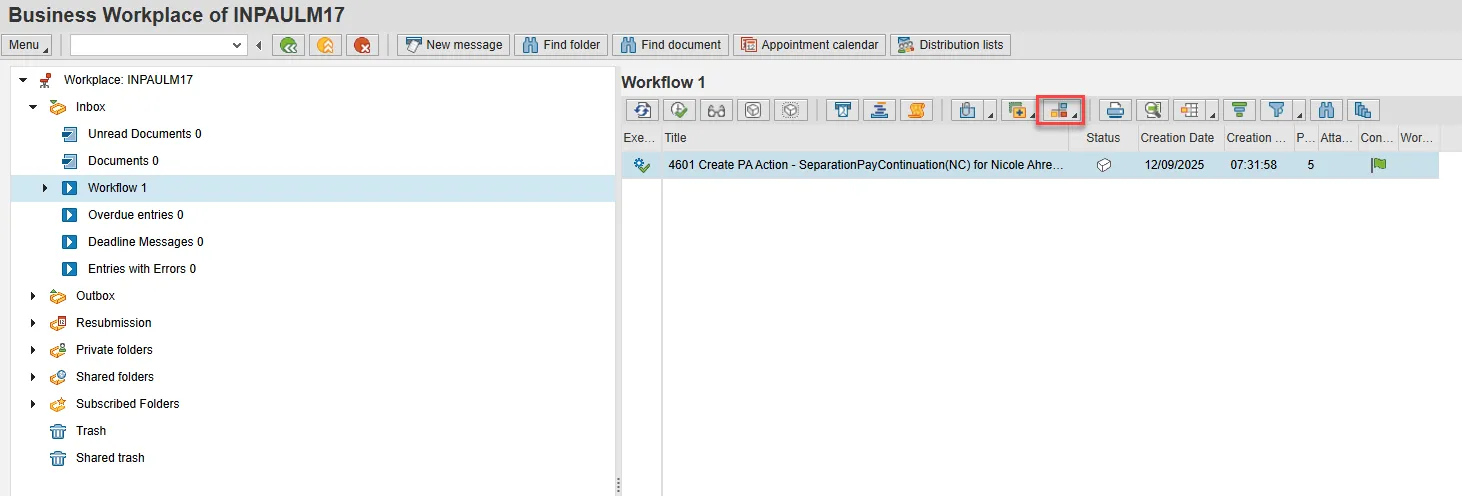Expand the Workflow 1 node
1462x496 pixels.
tap(45, 188)
